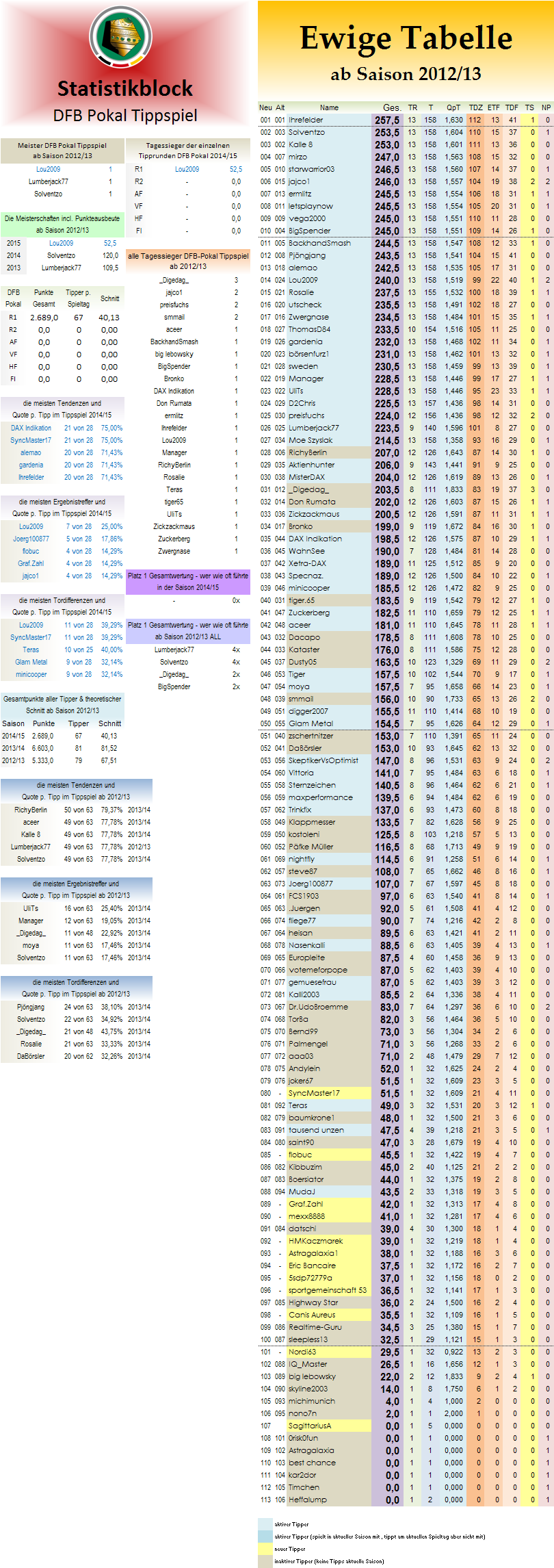Select 'sportgemeinschaft 53' in the ranking table
The height and width of the screenshot is (1568, 554).
click(x=327, y=1290)
